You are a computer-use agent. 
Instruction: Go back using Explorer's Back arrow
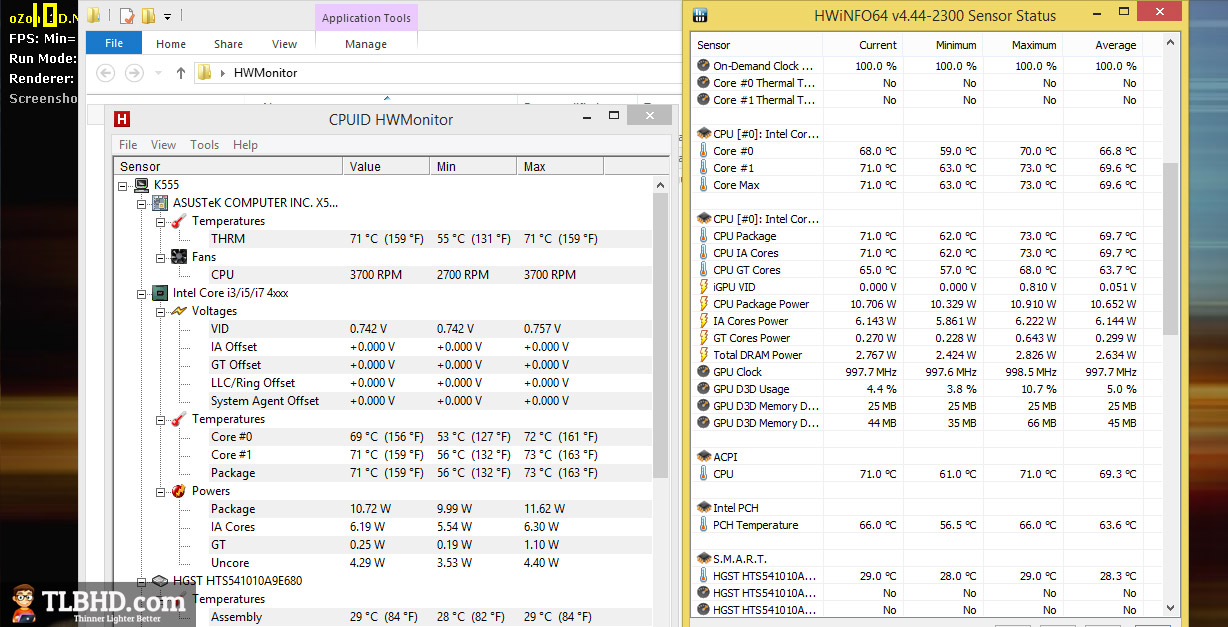tap(106, 73)
